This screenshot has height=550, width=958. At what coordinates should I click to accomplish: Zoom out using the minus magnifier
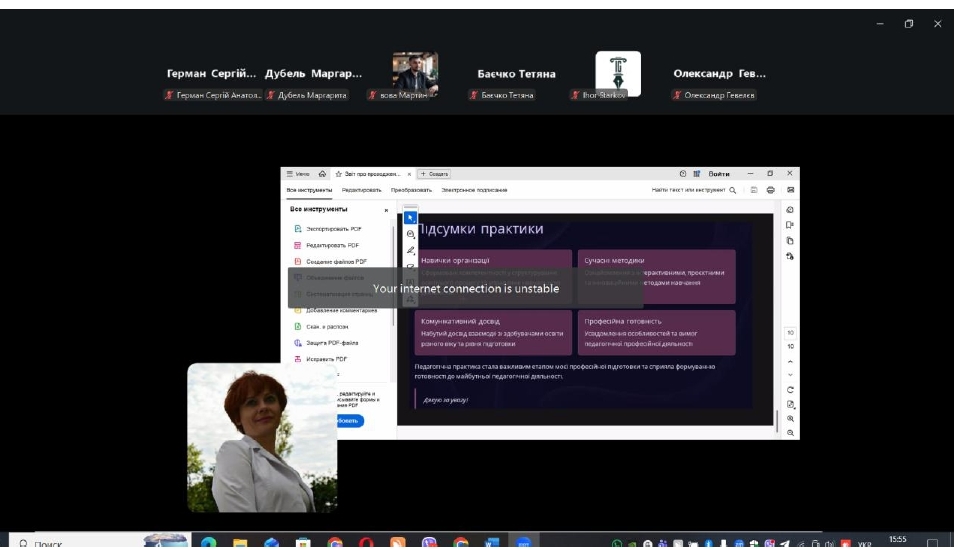790,433
